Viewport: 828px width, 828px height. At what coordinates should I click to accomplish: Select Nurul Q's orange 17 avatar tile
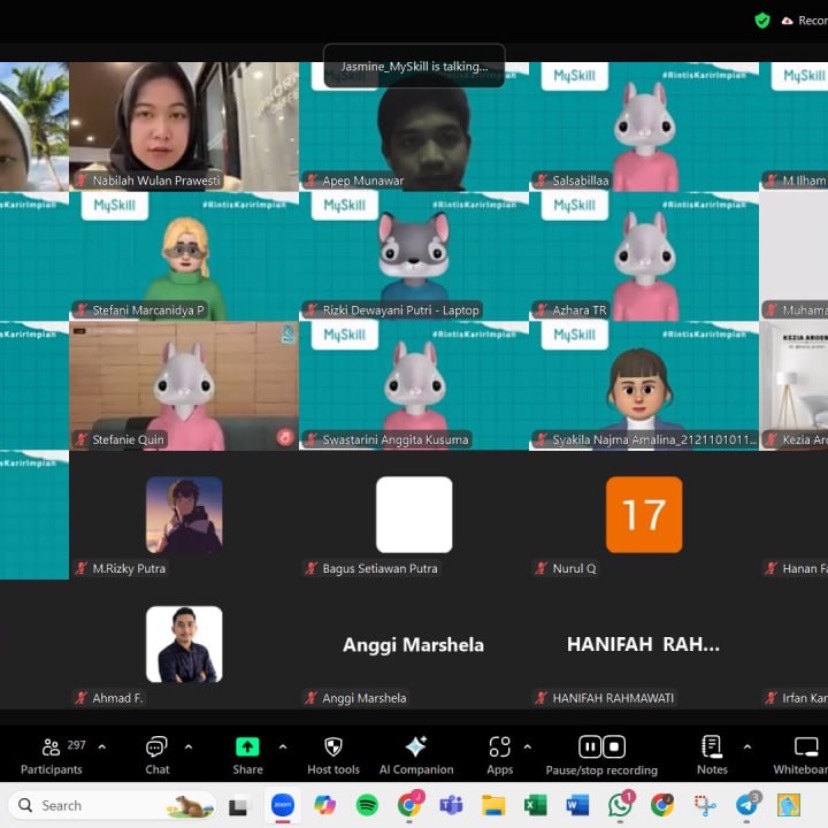tap(644, 515)
